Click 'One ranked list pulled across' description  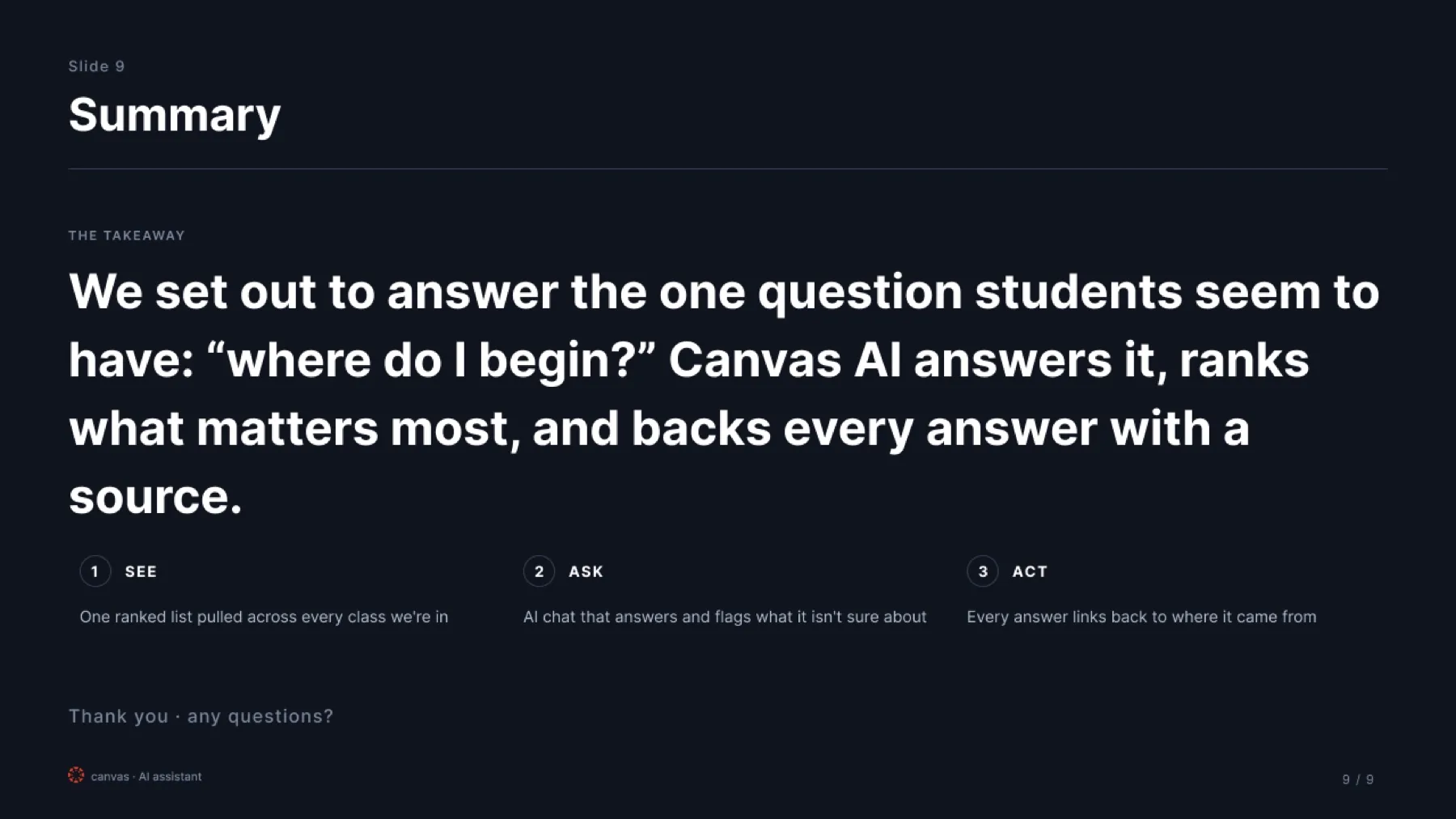(x=264, y=617)
